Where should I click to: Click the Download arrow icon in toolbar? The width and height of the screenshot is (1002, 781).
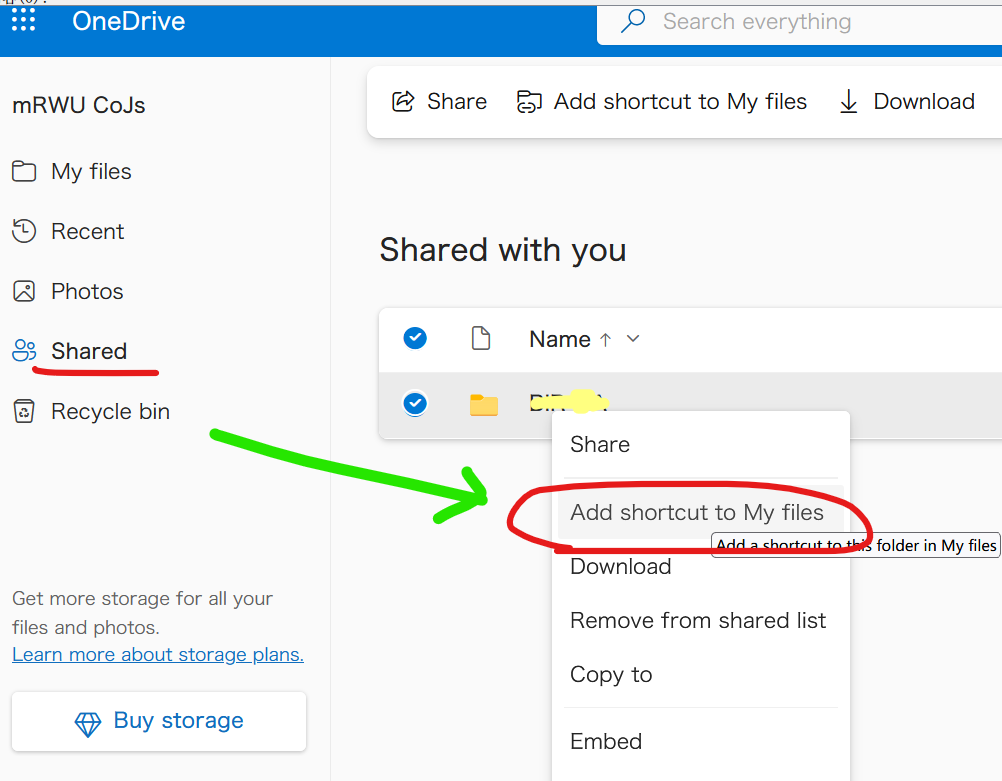pos(849,102)
